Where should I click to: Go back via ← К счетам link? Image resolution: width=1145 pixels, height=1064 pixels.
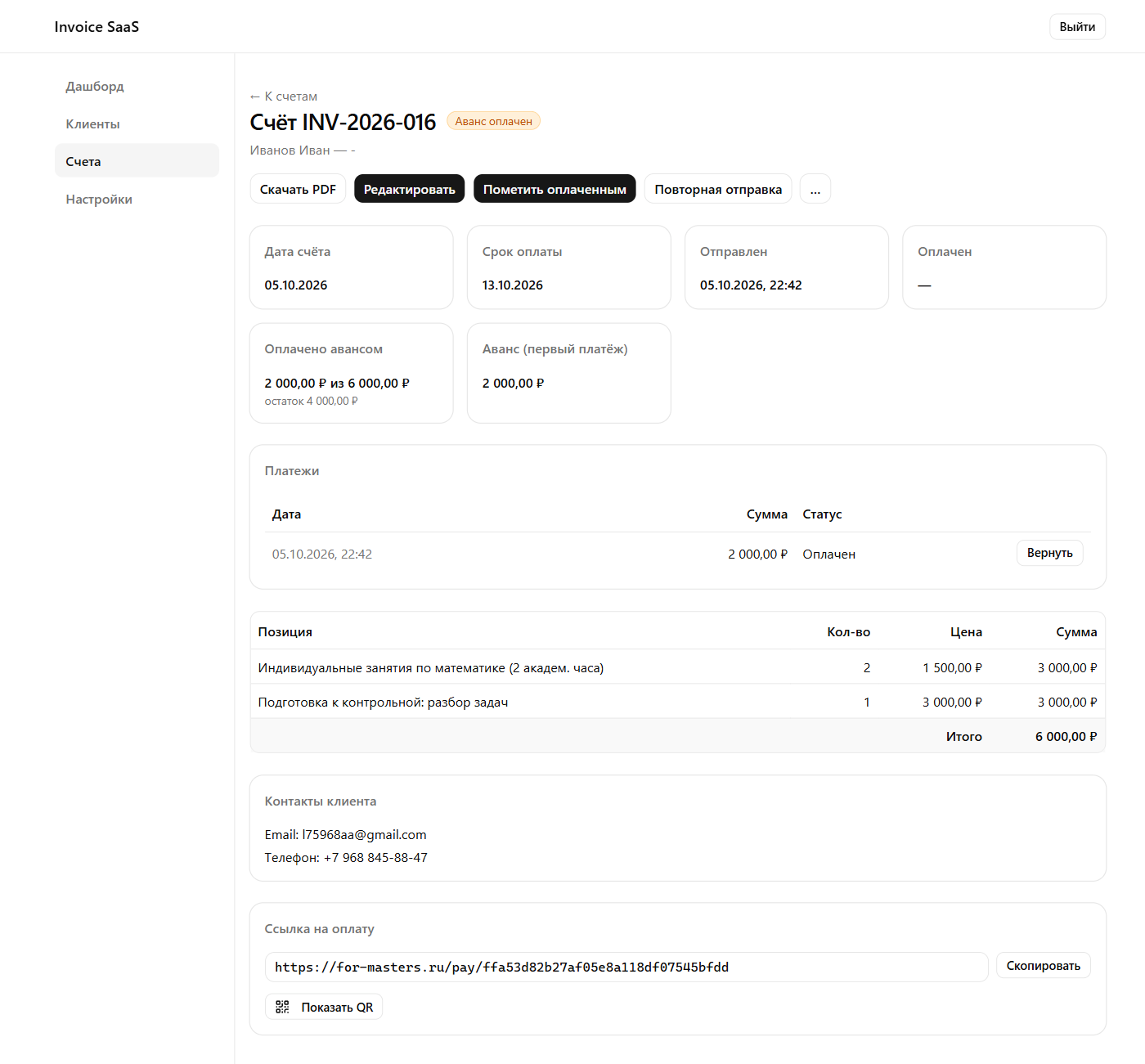click(283, 97)
